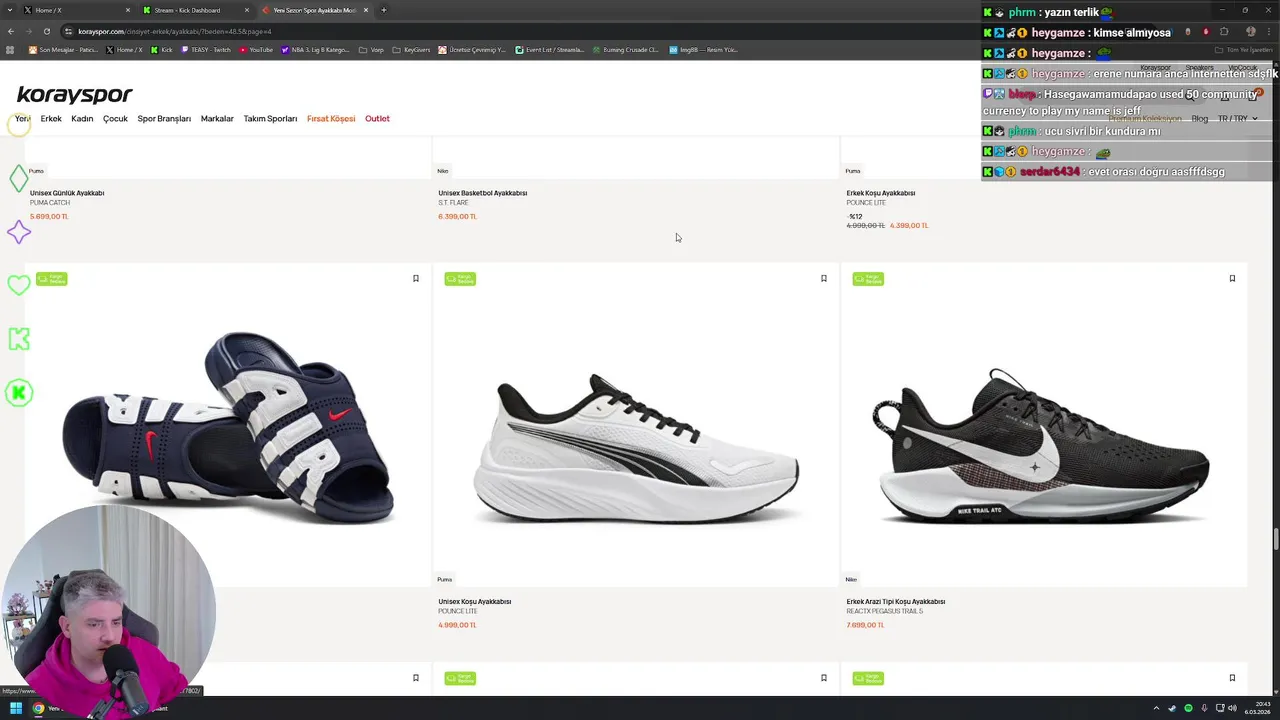Click the Windows Start button
Screen dimensions: 1280x720
coord(16,708)
